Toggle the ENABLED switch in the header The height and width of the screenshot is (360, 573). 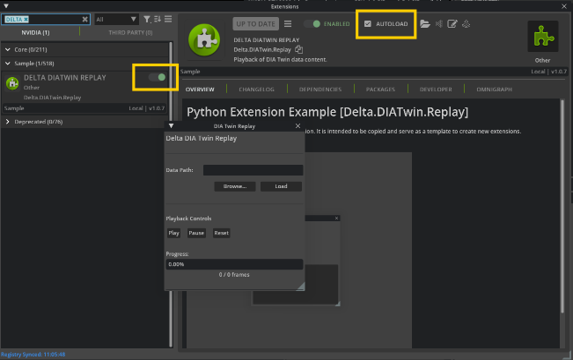(312, 24)
